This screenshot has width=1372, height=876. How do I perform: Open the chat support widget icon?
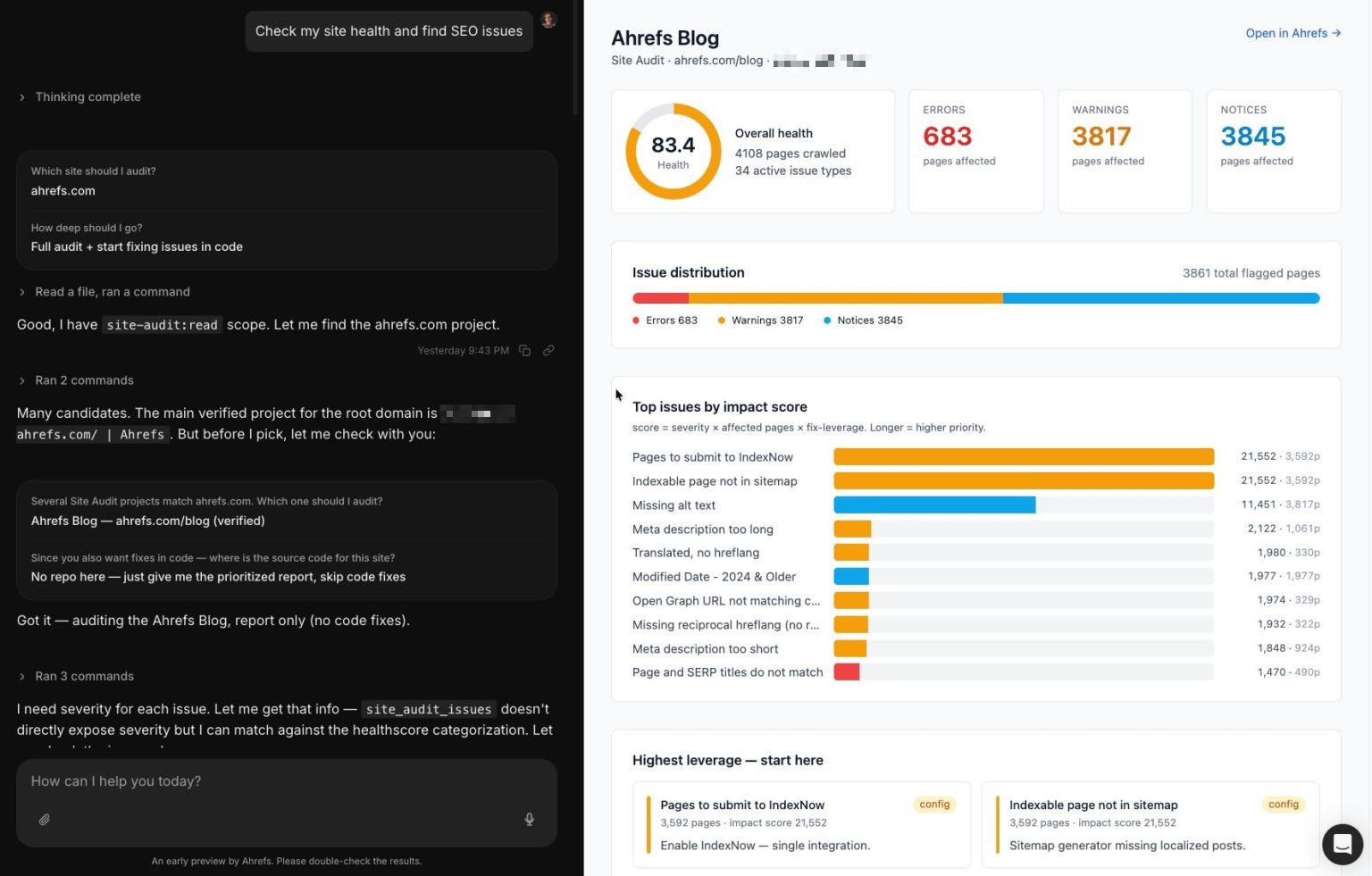(x=1342, y=843)
